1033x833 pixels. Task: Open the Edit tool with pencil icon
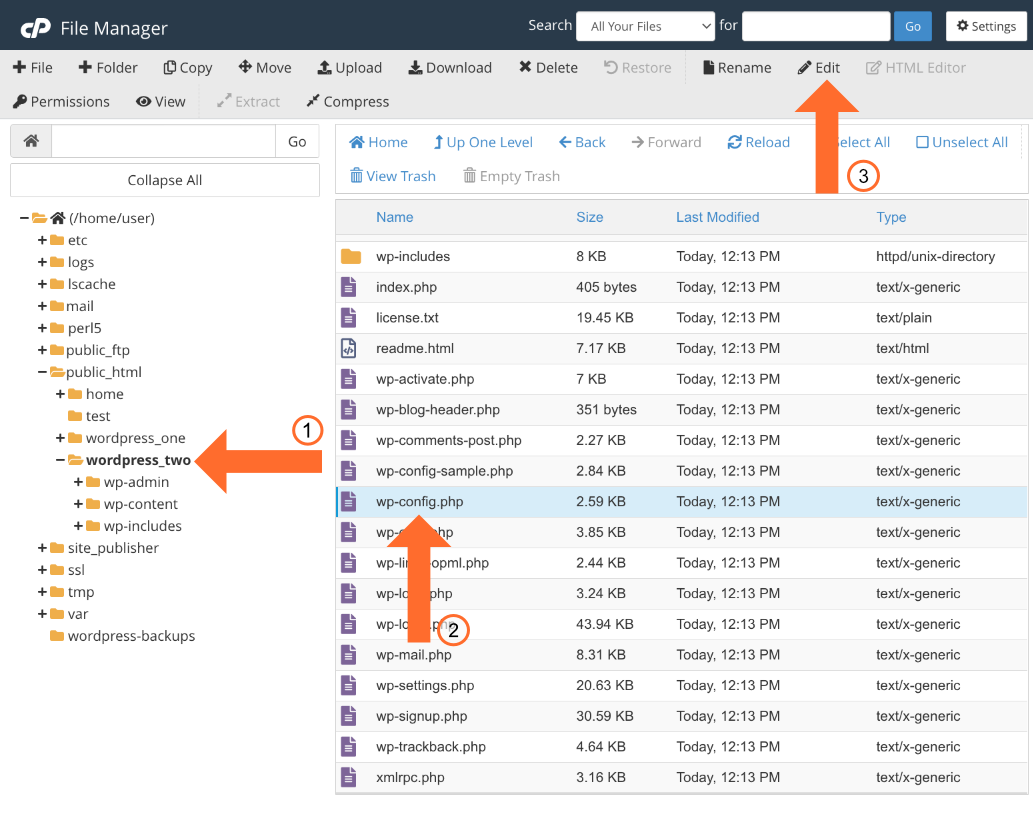click(818, 68)
